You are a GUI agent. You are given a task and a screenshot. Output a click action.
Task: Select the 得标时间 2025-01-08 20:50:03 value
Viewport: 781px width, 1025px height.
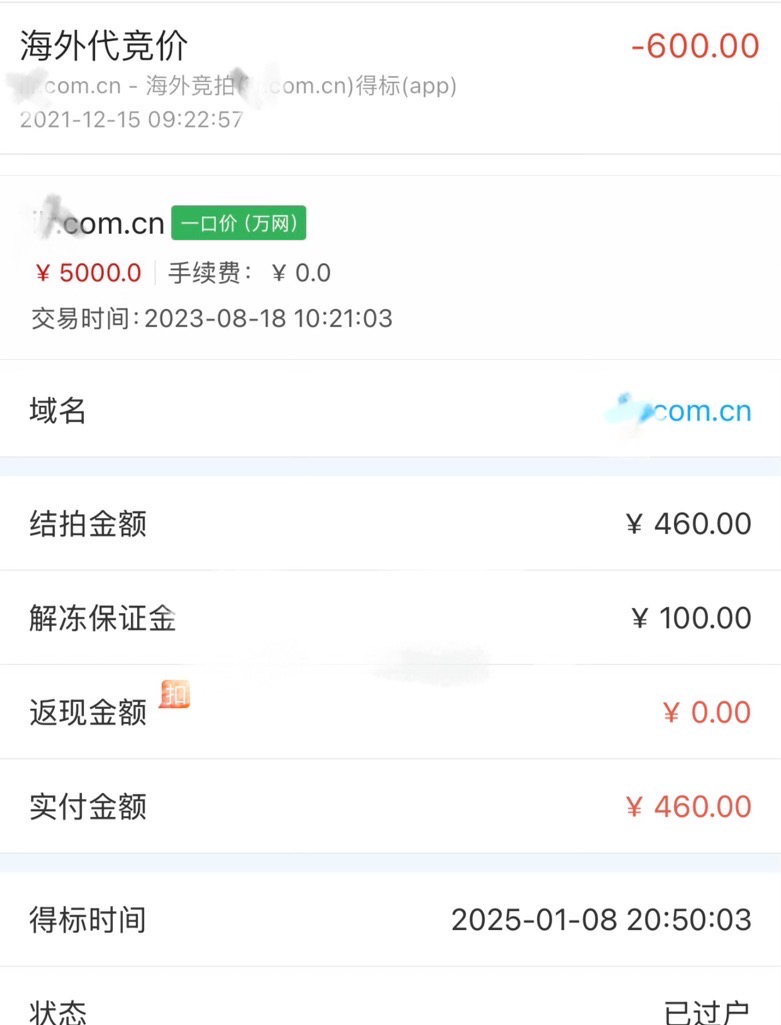(x=601, y=920)
